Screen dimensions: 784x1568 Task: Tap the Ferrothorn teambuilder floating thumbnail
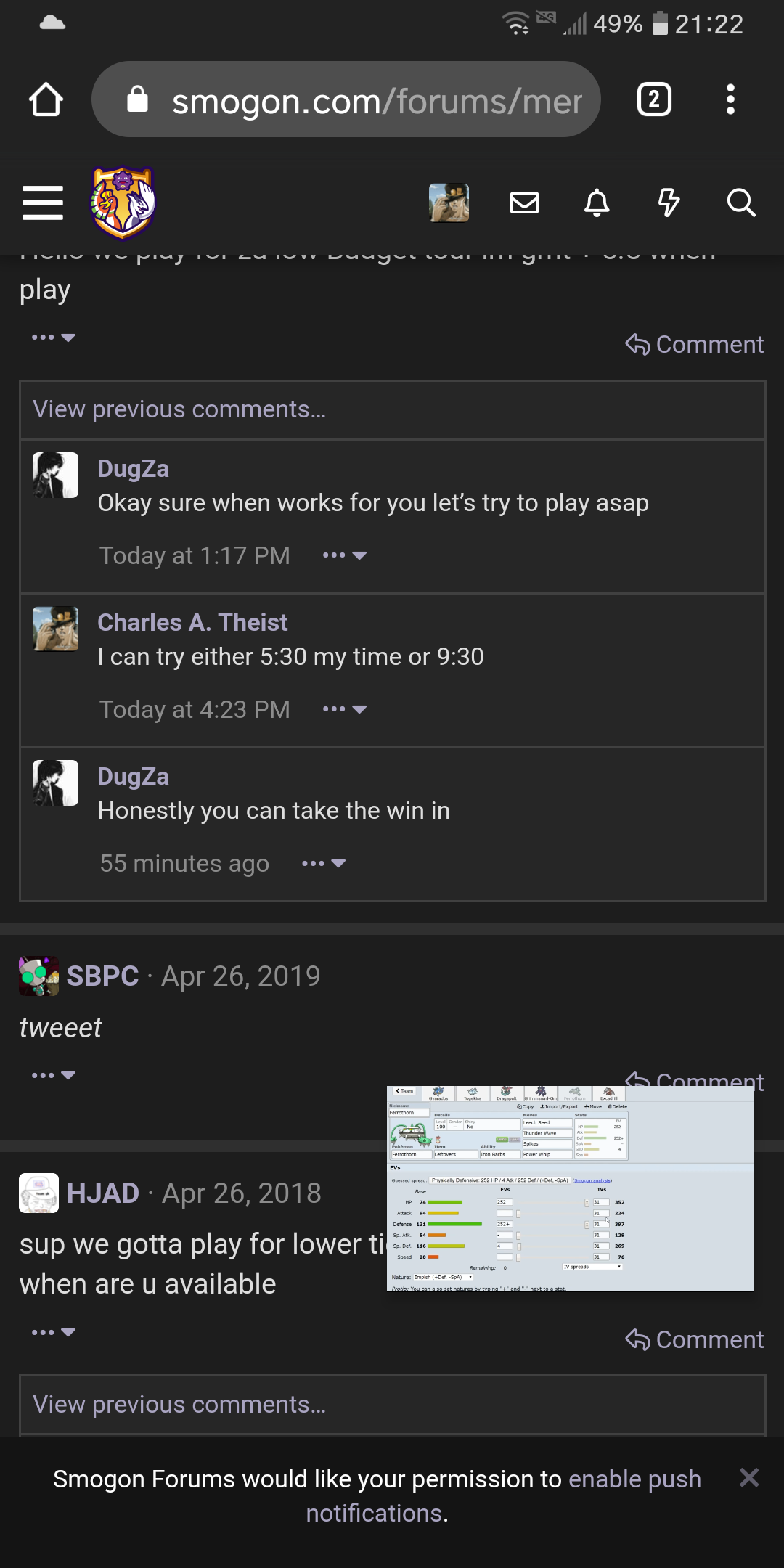point(570,1188)
